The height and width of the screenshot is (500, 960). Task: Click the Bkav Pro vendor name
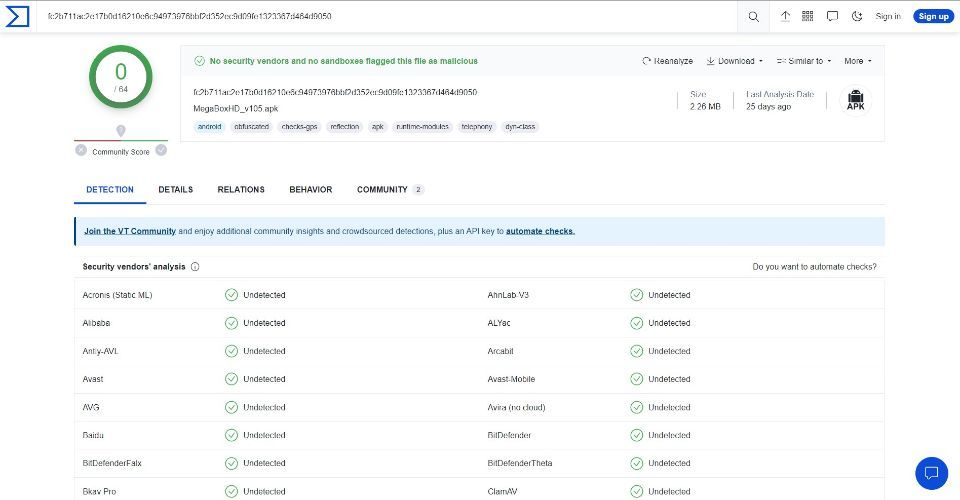99,491
